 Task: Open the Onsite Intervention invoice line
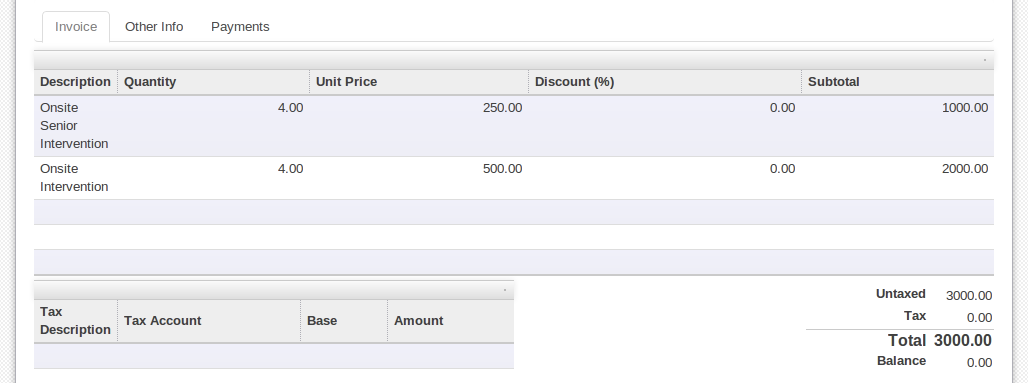pos(74,178)
